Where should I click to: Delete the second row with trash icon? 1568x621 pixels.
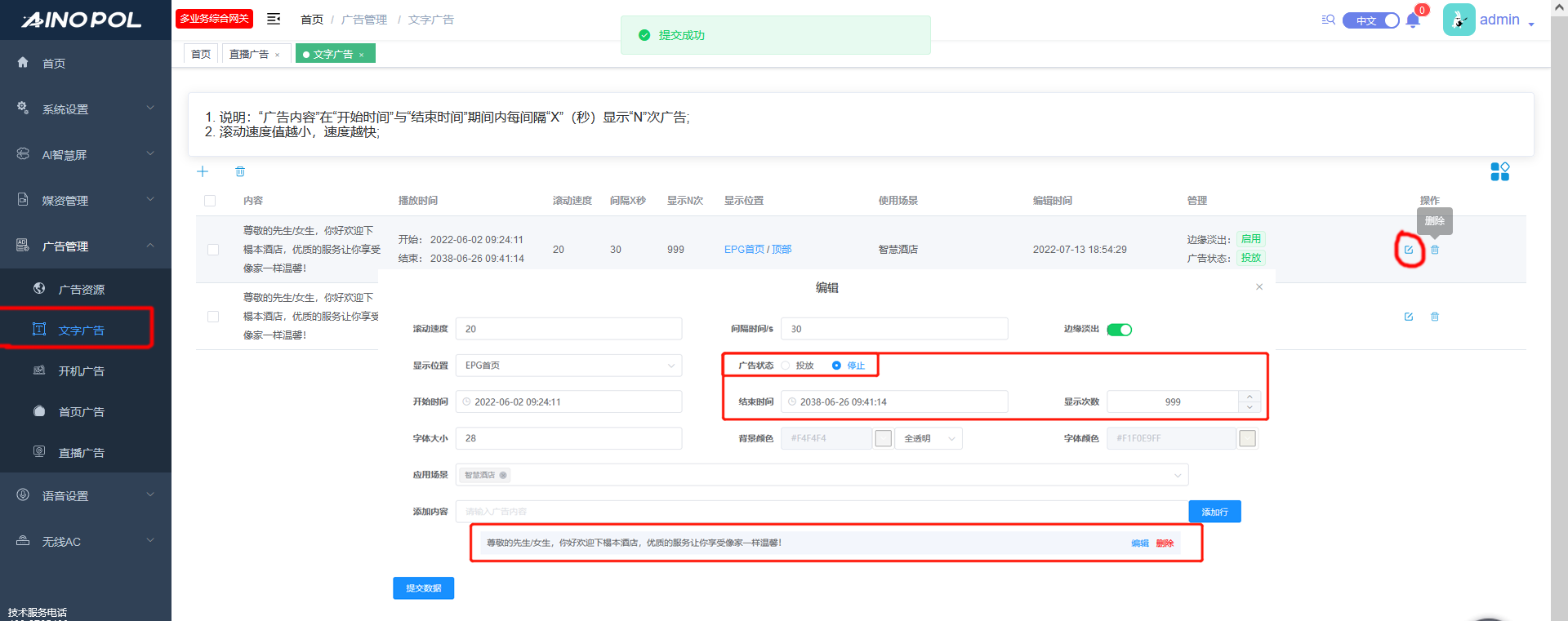(x=1435, y=317)
